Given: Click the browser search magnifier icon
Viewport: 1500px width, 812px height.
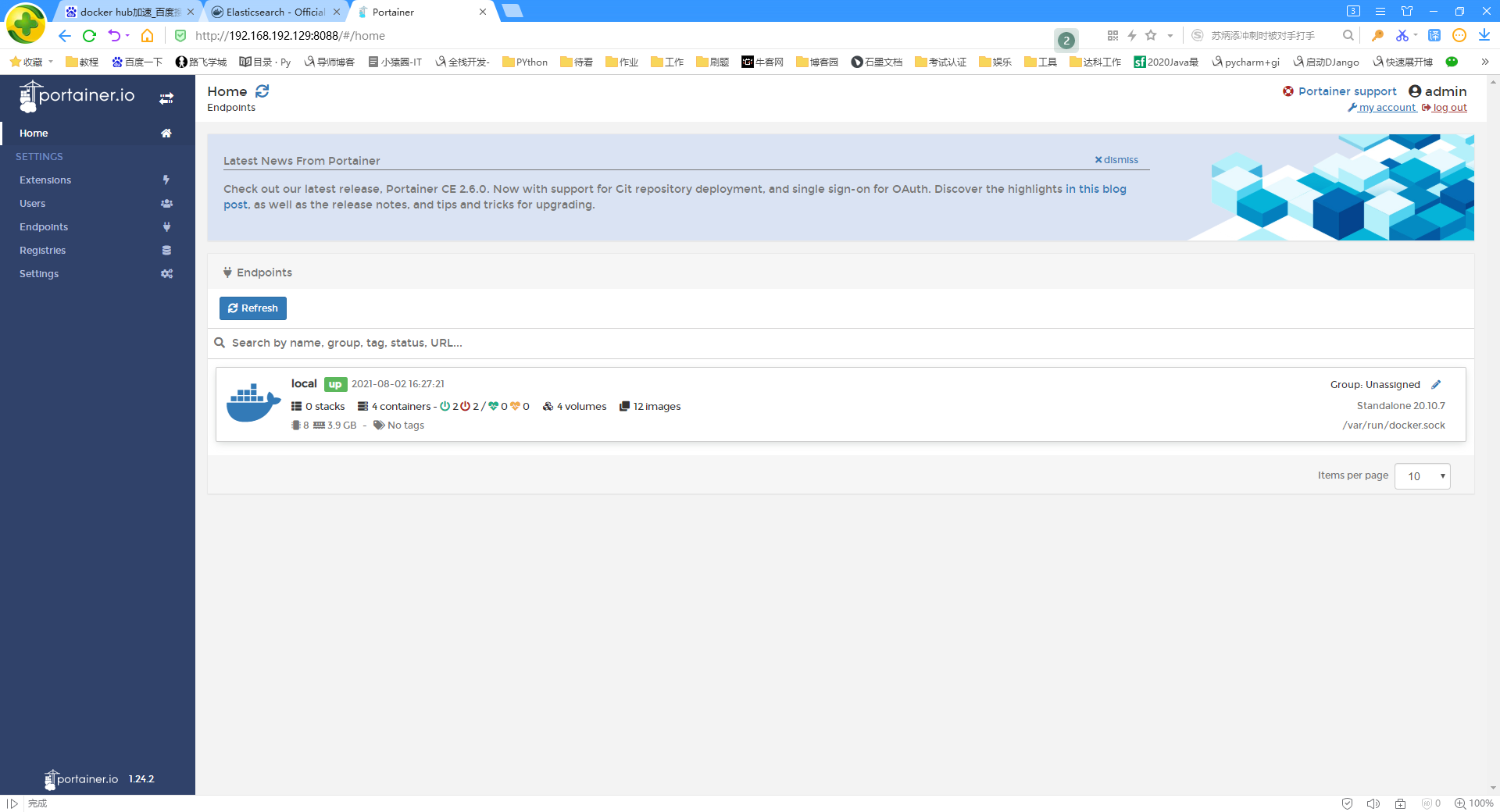Looking at the screenshot, I should click(1348, 35).
